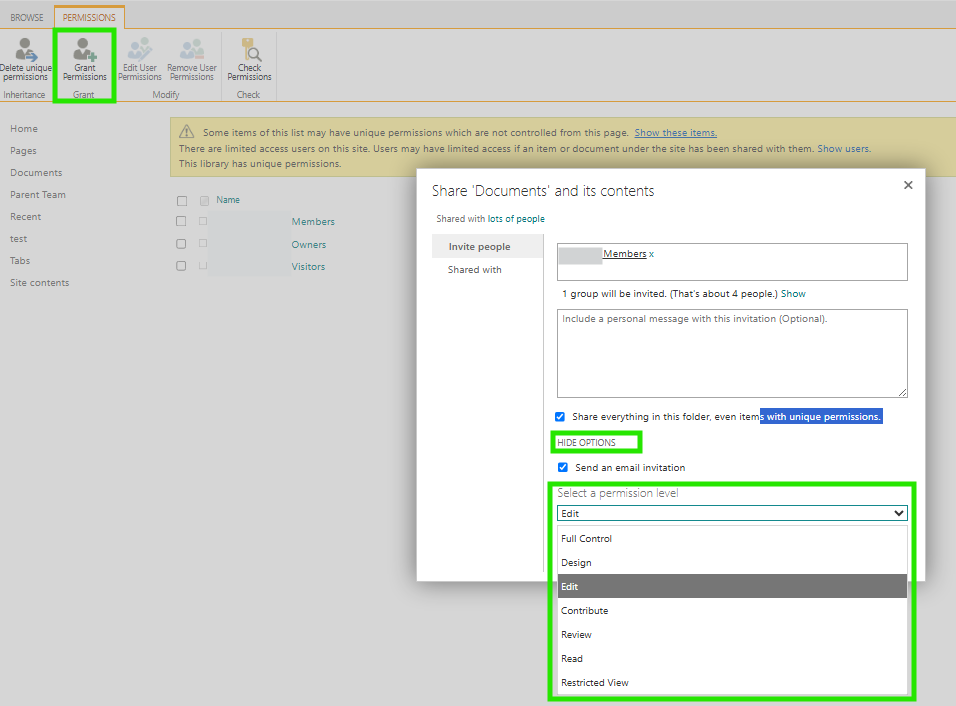Viewport: 956px width, 706px height.
Task: Open the 'lots of people' link
Action: [516, 219]
